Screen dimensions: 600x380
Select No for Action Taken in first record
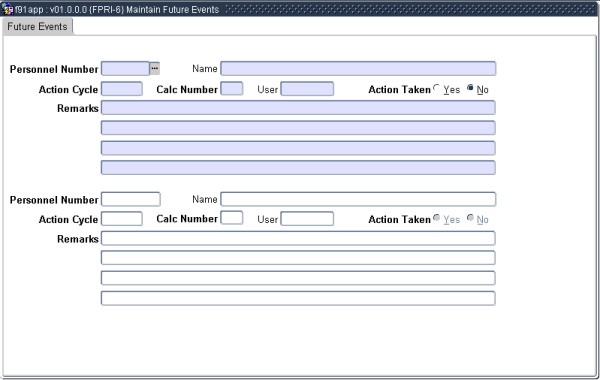tap(470, 88)
